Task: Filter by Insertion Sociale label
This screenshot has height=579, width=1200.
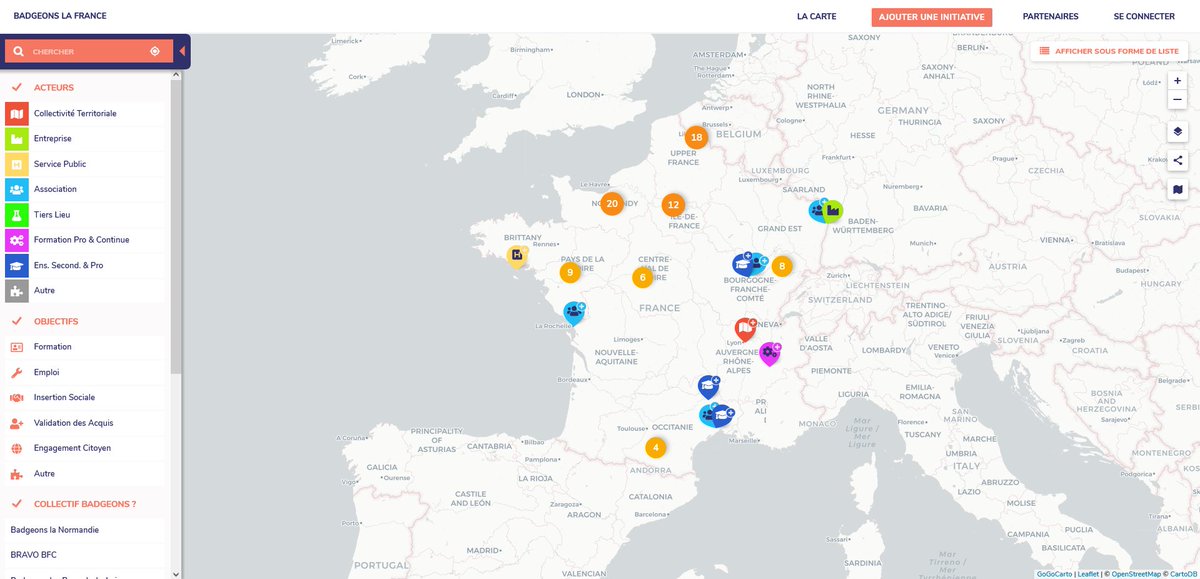Action: click(64, 397)
